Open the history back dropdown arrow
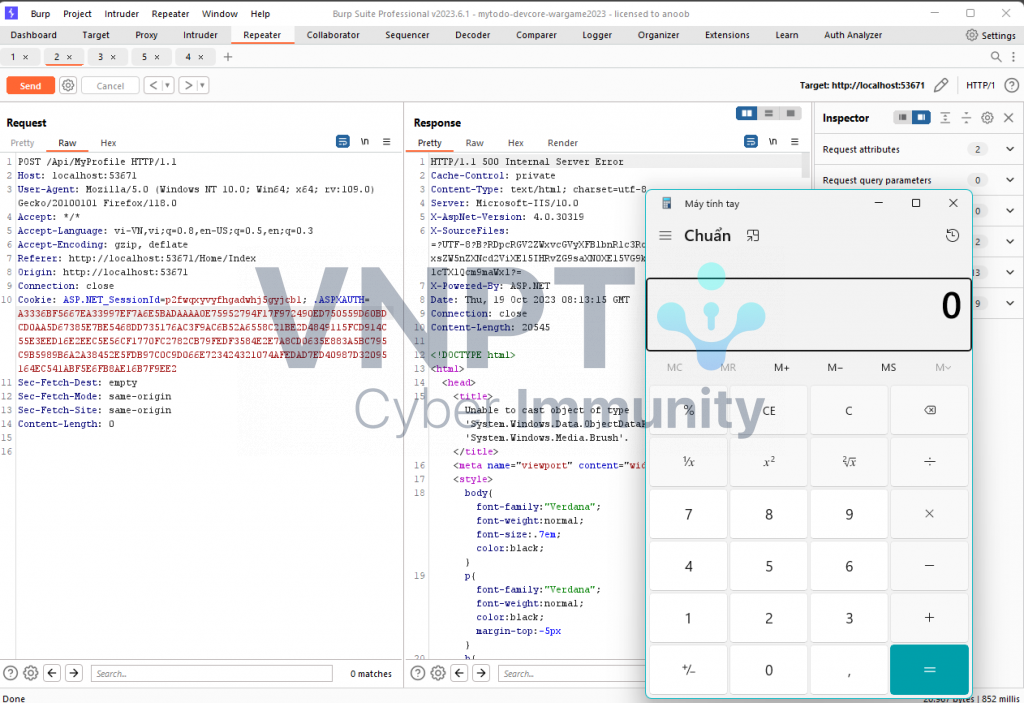The width and height of the screenshot is (1024, 703). pyautogui.click(x=167, y=86)
